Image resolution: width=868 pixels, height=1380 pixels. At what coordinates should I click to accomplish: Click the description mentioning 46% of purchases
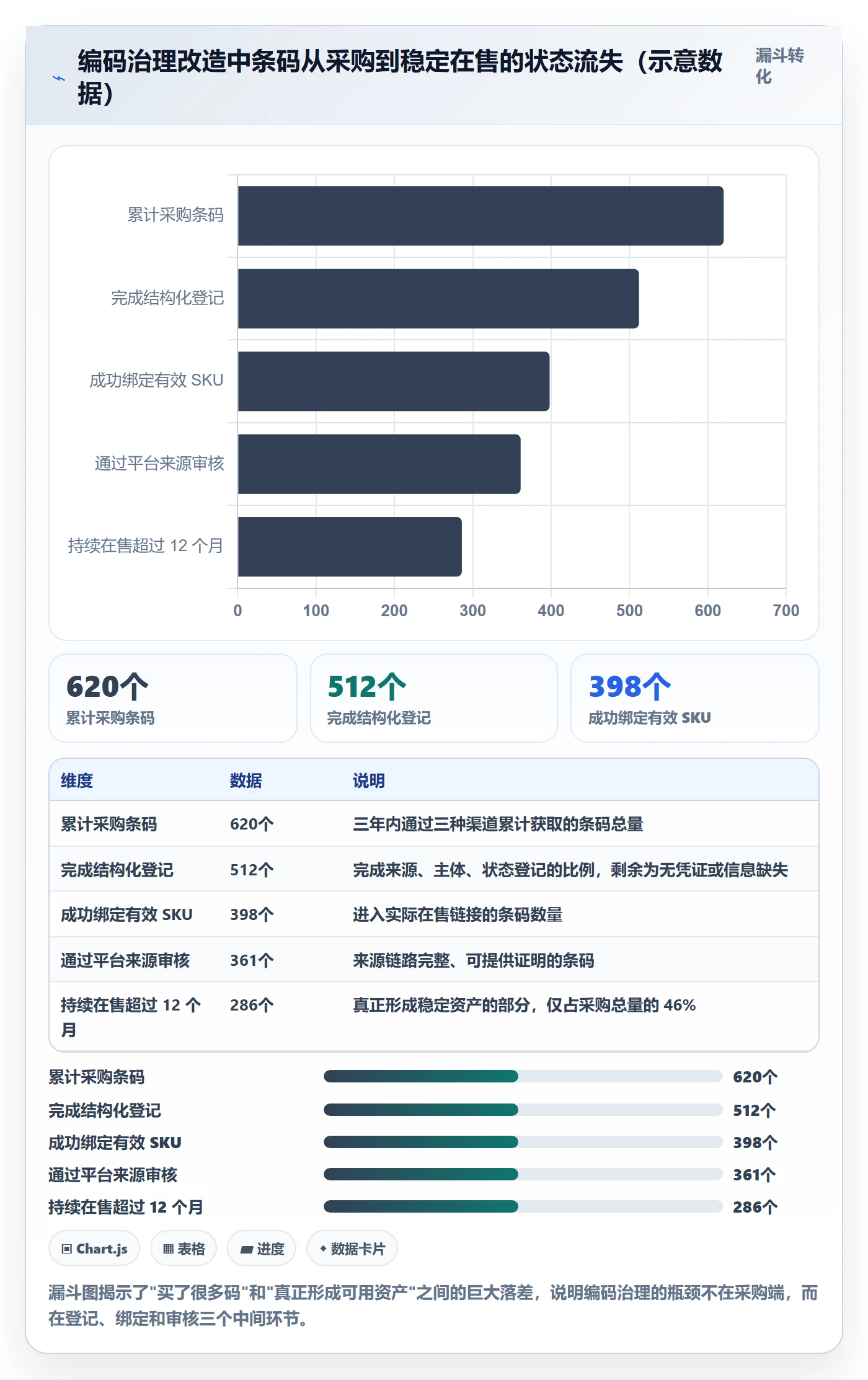tap(525, 1005)
